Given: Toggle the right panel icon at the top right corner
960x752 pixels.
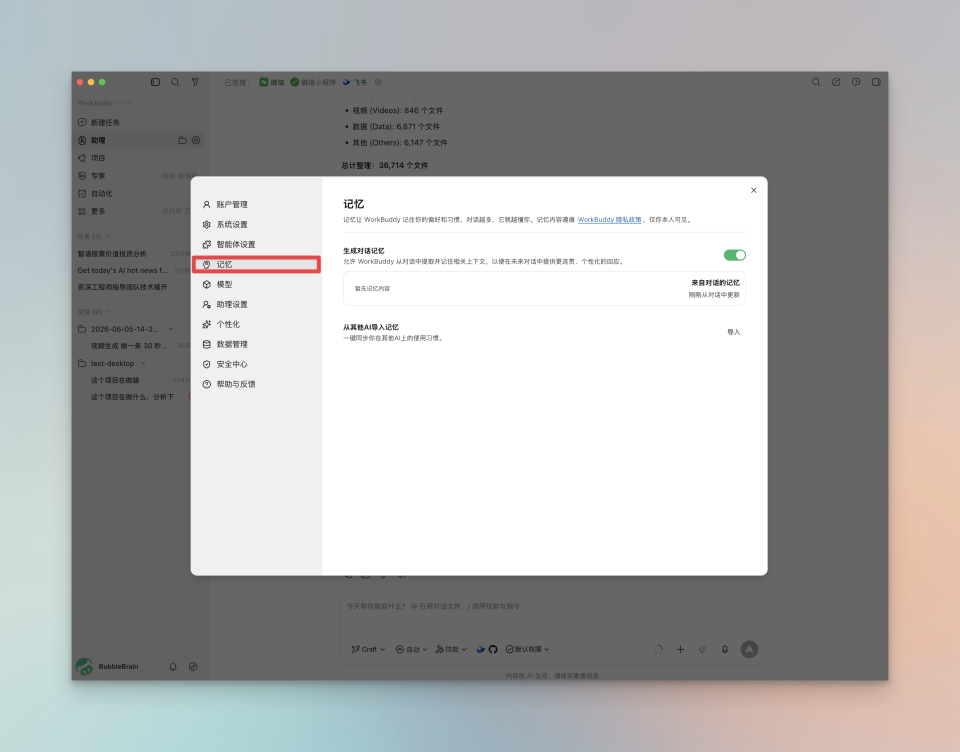Looking at the screenshot, I should click(876, 82).
